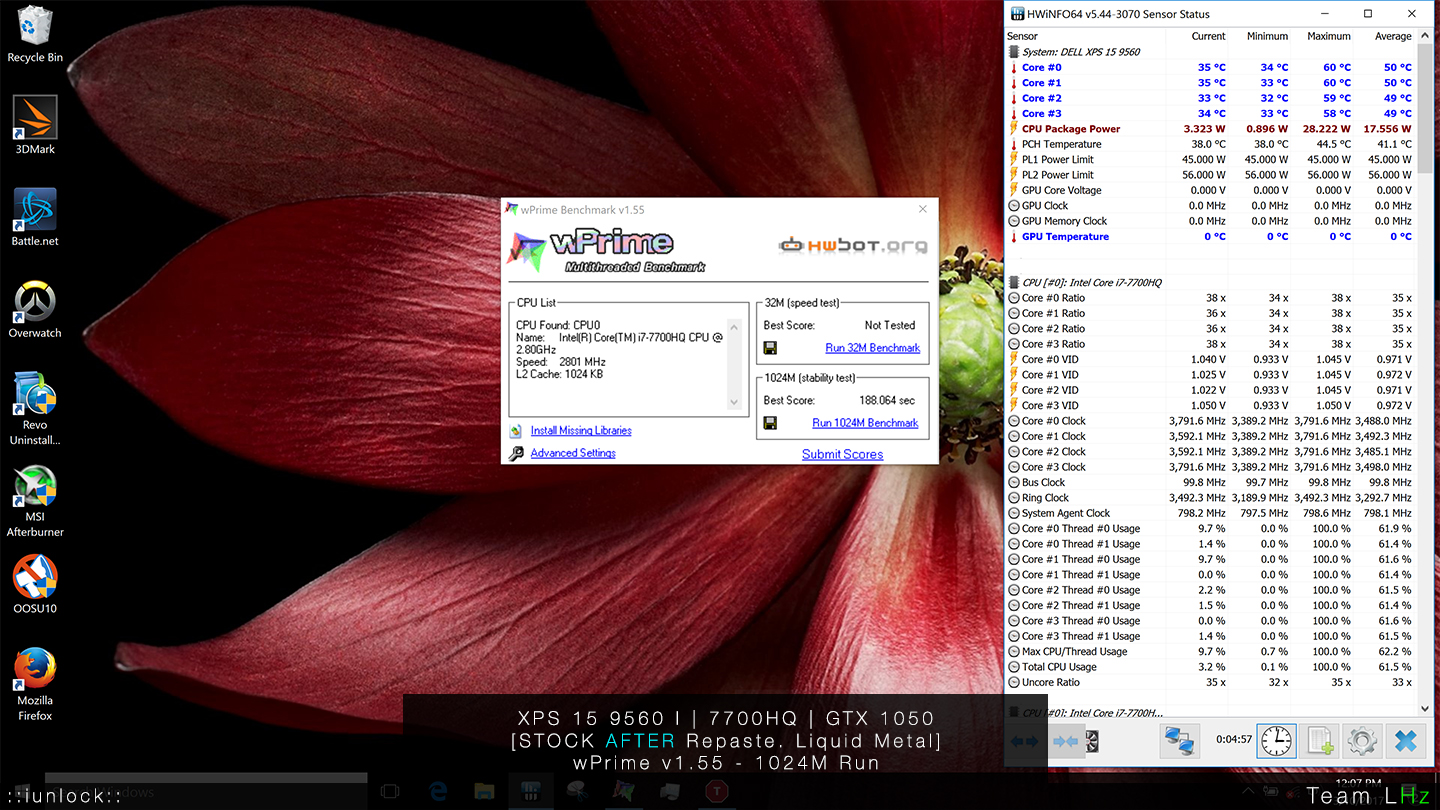Open Revo Uninstaller desktop shortcut

[35, 408]
